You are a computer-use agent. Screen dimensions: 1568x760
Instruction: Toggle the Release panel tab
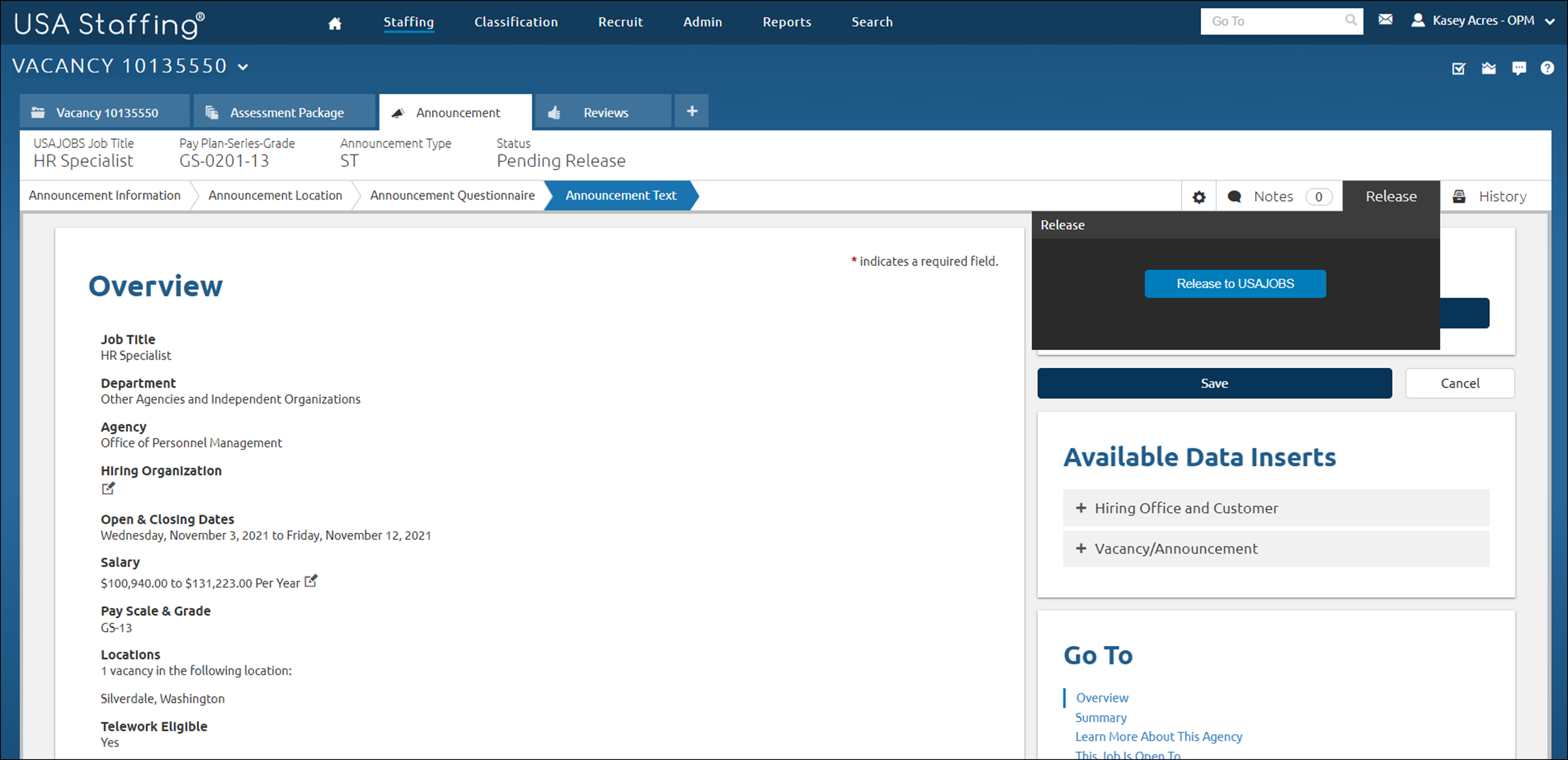[x=1391, y=196]
